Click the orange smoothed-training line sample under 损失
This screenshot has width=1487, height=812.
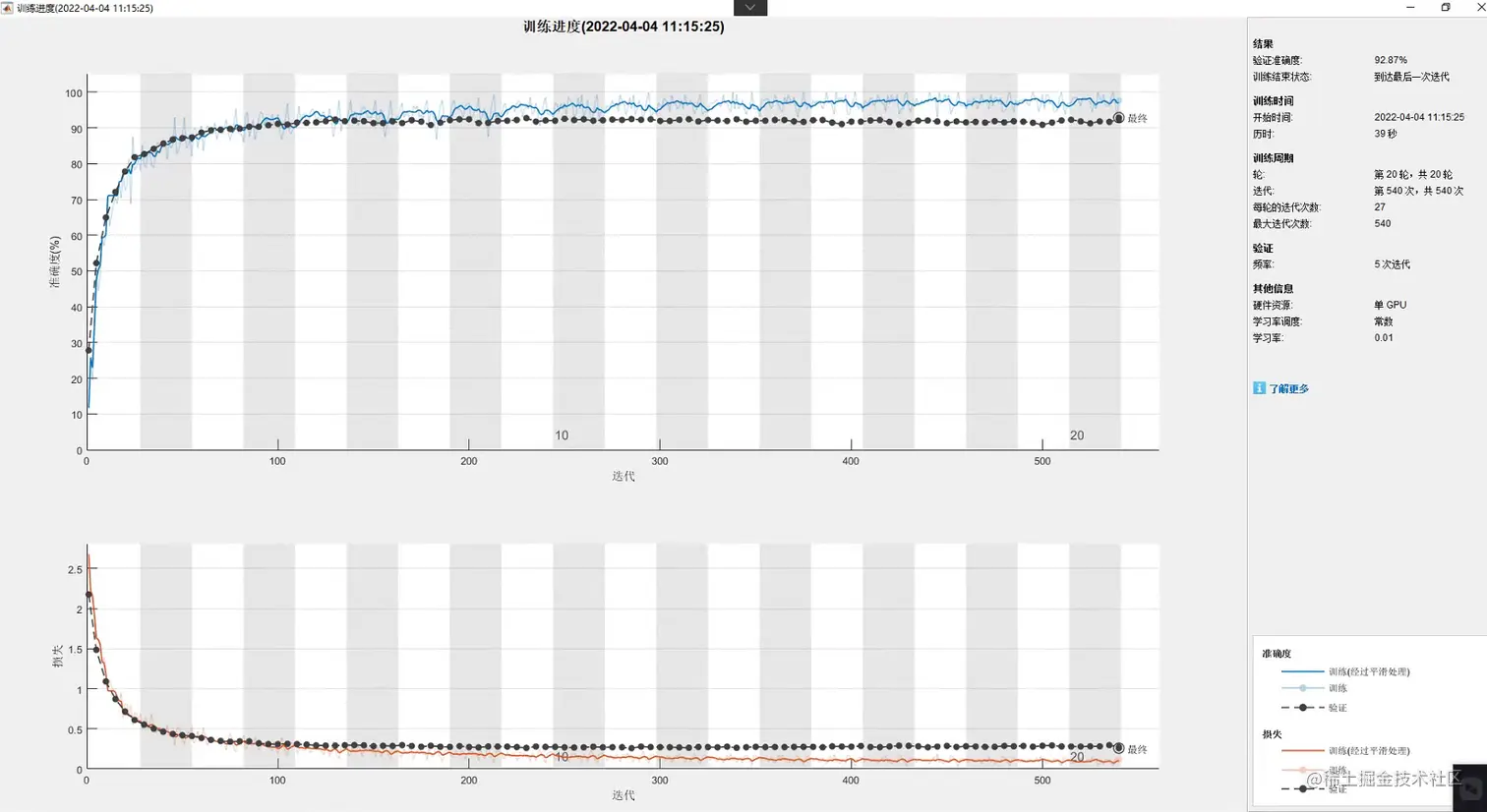coord(1302,750)
